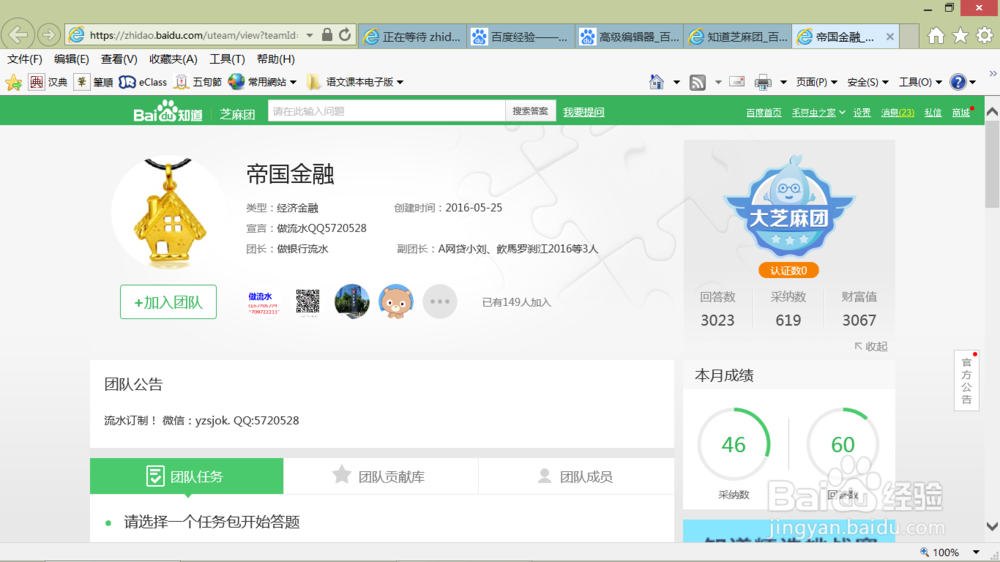1000x562 pixels.
Task: Open the 官方公告 side panel
Action: tap(967, 381)
